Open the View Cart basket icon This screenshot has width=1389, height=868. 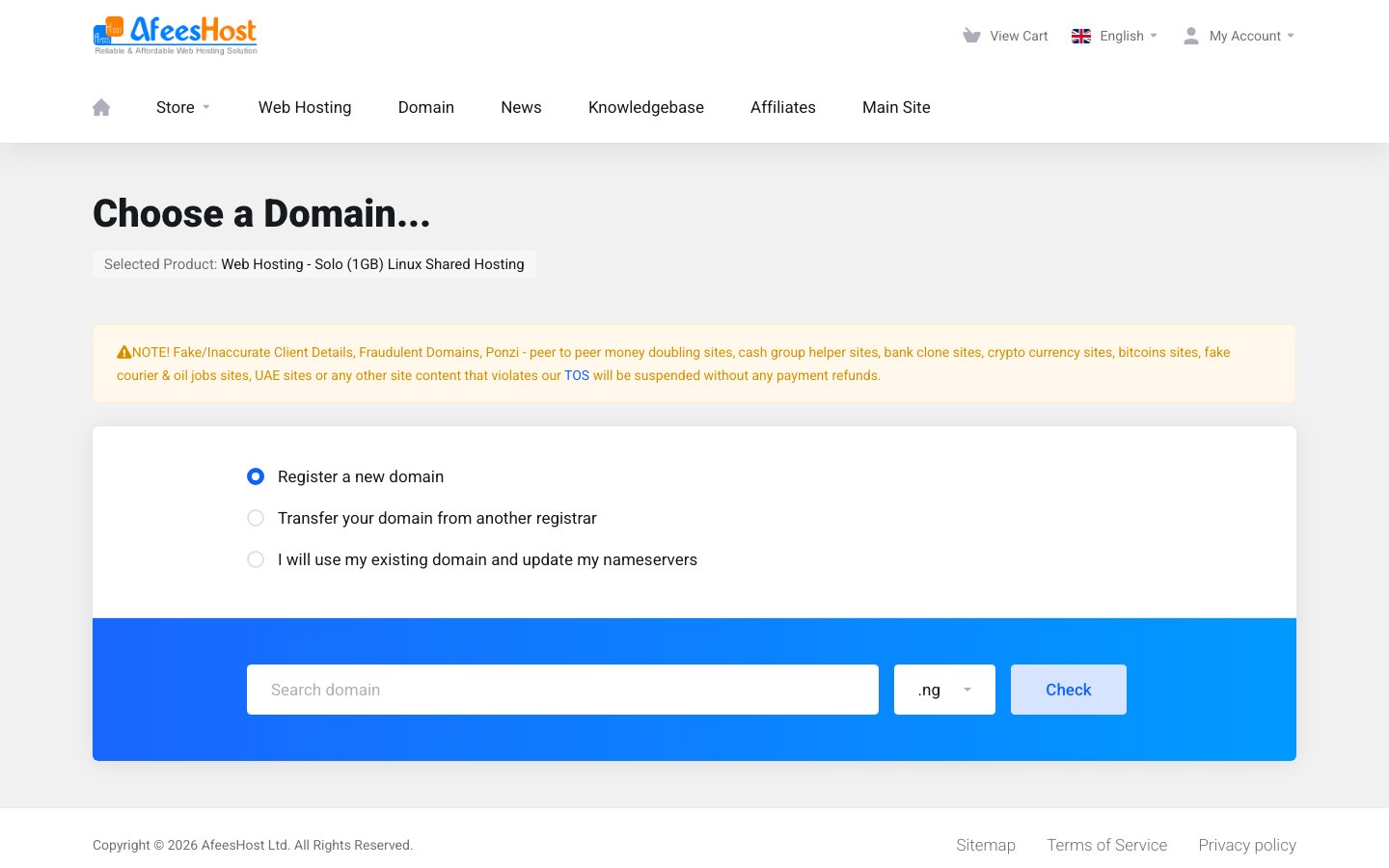pos(971,36)
